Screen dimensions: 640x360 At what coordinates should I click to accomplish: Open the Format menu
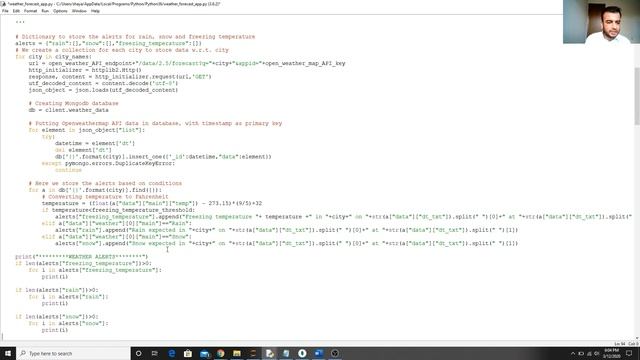[30, 11]
